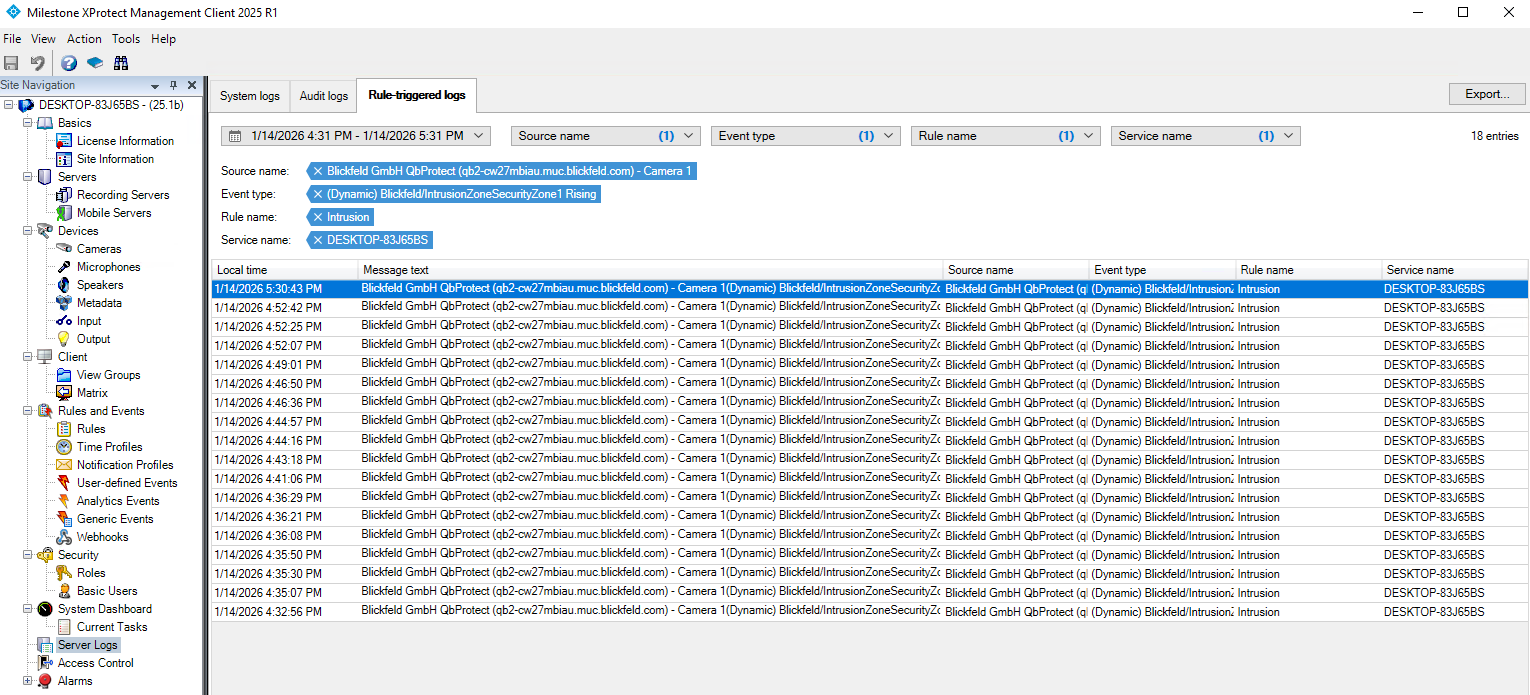Remove the Intrusion rule name filter
Viewport: 1530px width, 695px height.
pyautogui.click(x=318, y=217)
